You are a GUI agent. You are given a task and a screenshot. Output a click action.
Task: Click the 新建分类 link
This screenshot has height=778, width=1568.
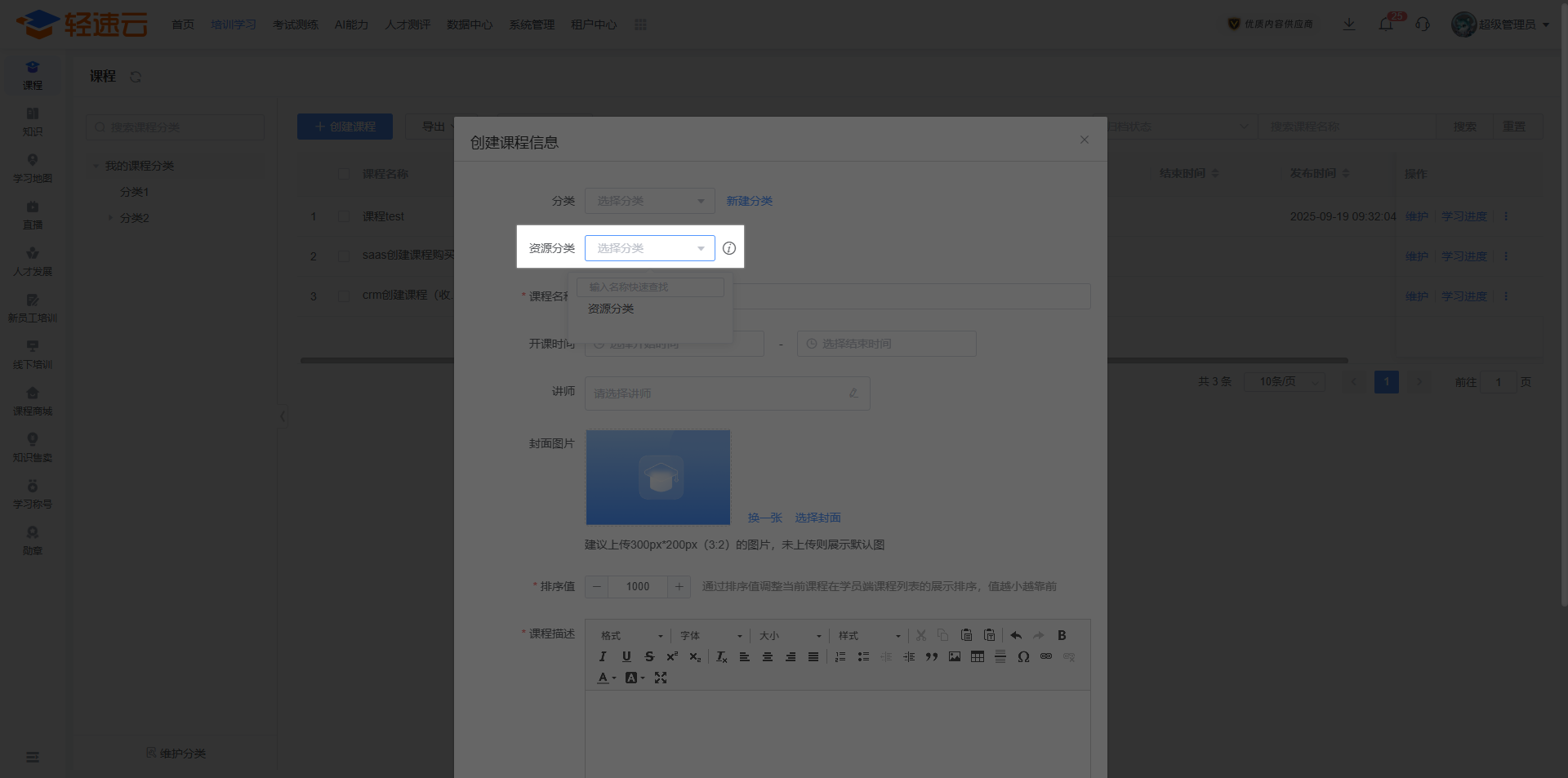tap(749, 201)
